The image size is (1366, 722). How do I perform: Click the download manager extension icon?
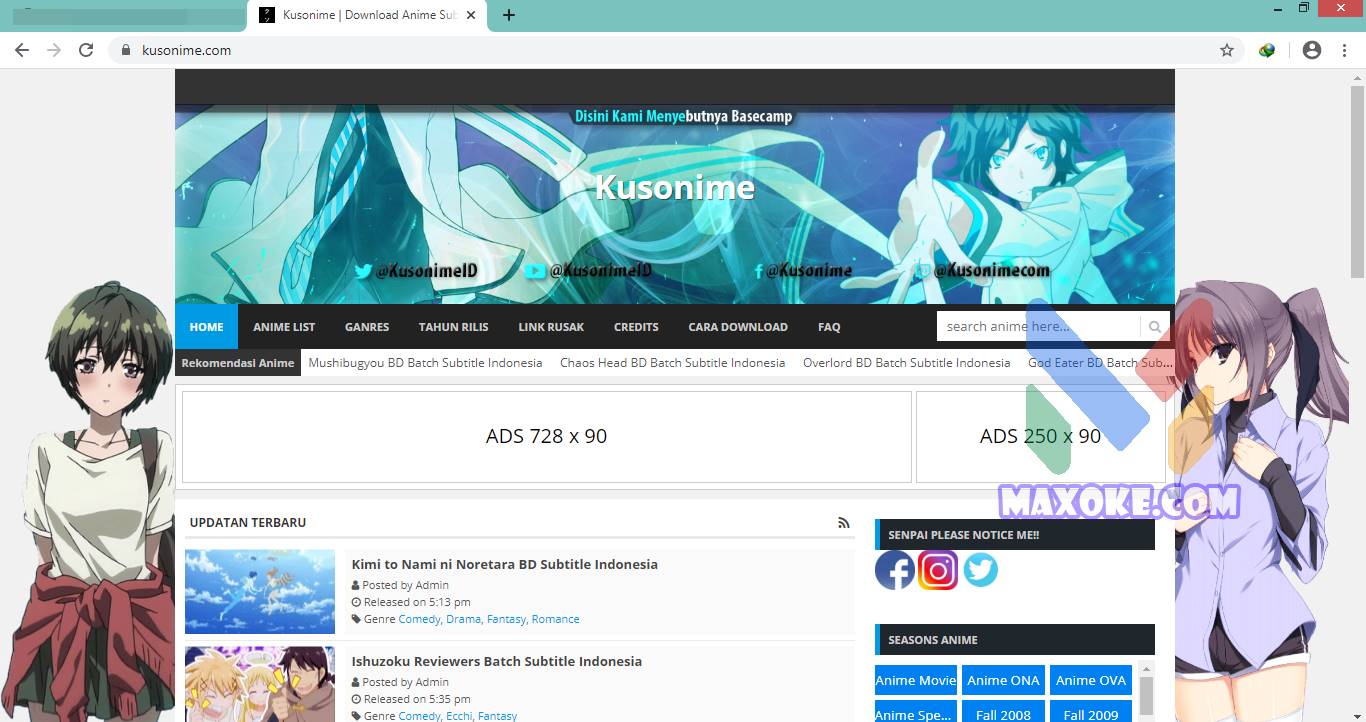click(x=1267, y=50)
